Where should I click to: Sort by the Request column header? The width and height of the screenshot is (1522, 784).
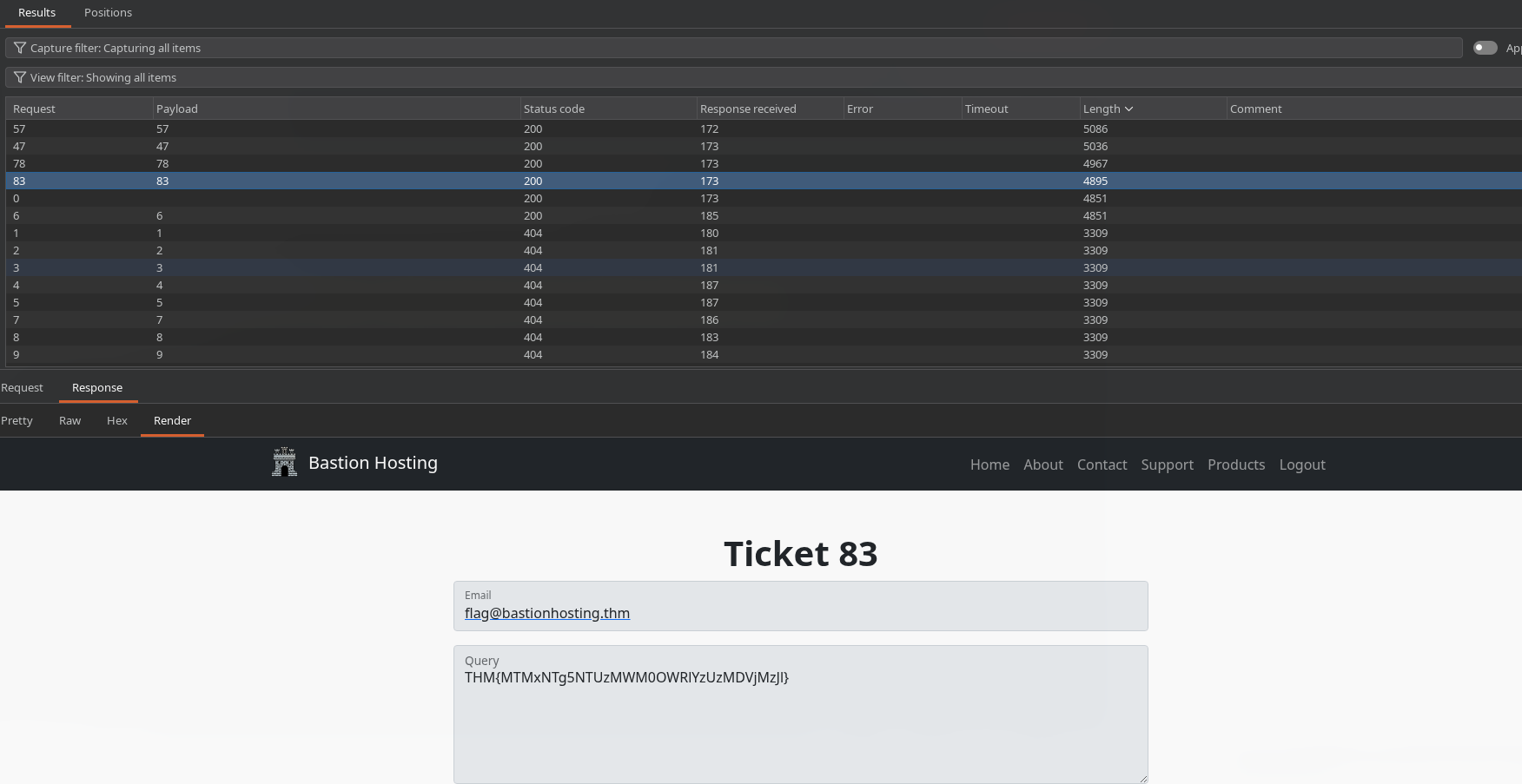click(79, 109)
